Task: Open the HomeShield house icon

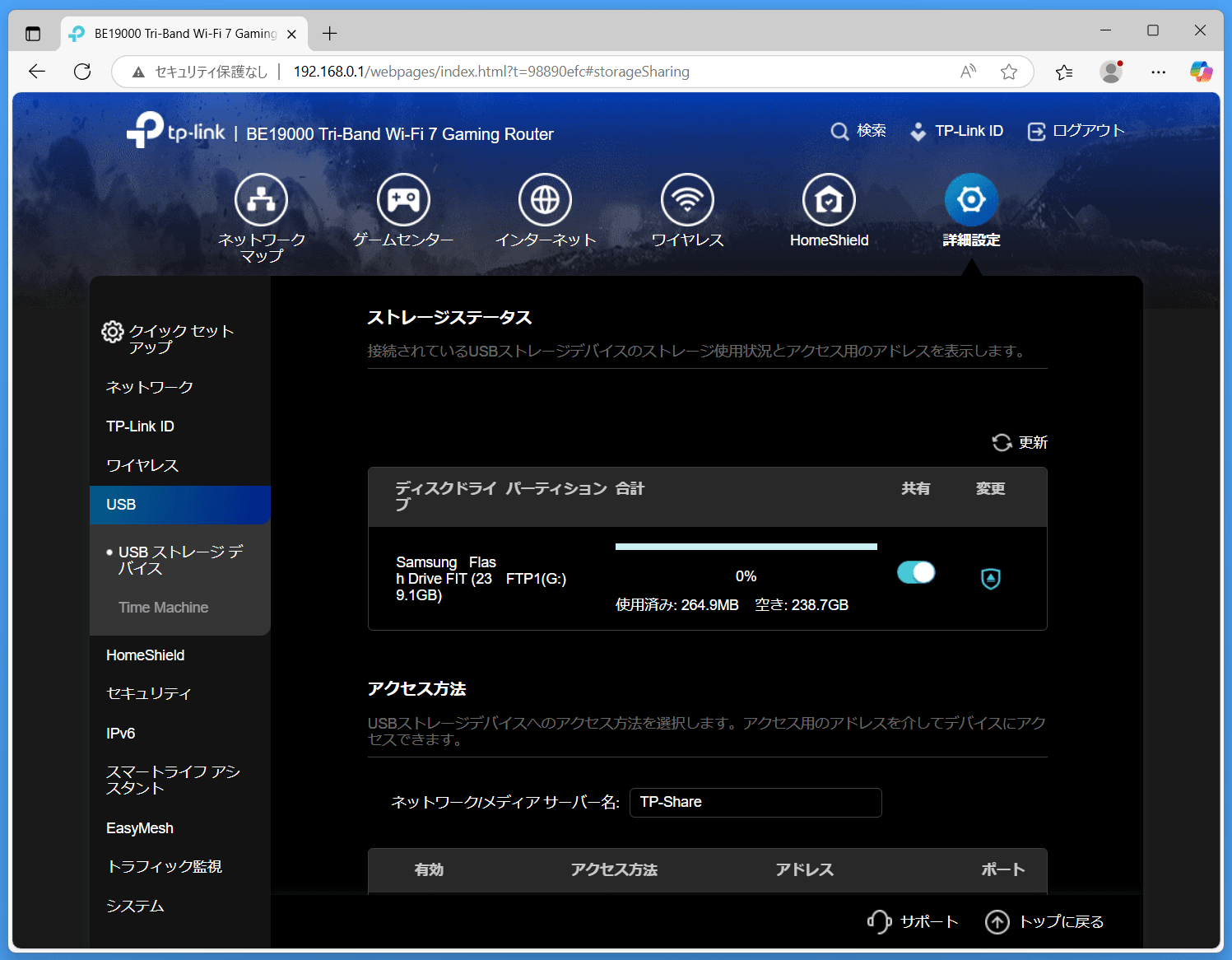Action: tap(829, 200)
